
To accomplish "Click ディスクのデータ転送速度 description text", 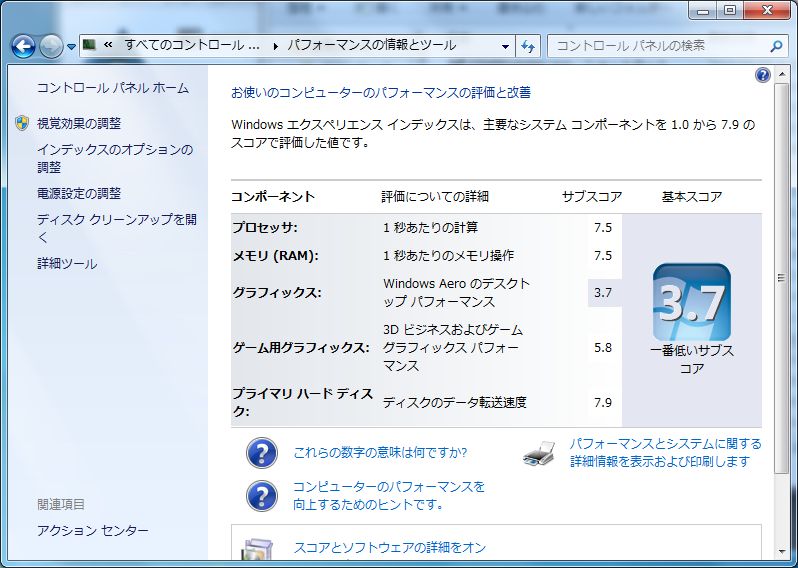I will pyautogui.click(x=454, y=403).
